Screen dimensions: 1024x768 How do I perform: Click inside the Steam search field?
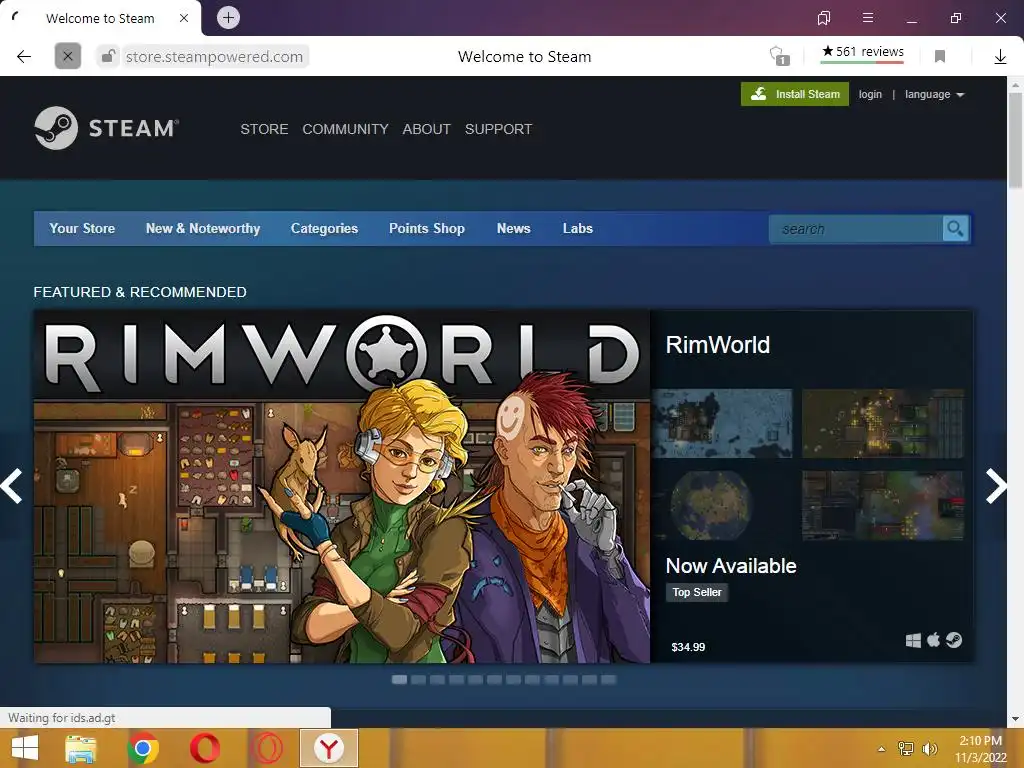point(856,229)
